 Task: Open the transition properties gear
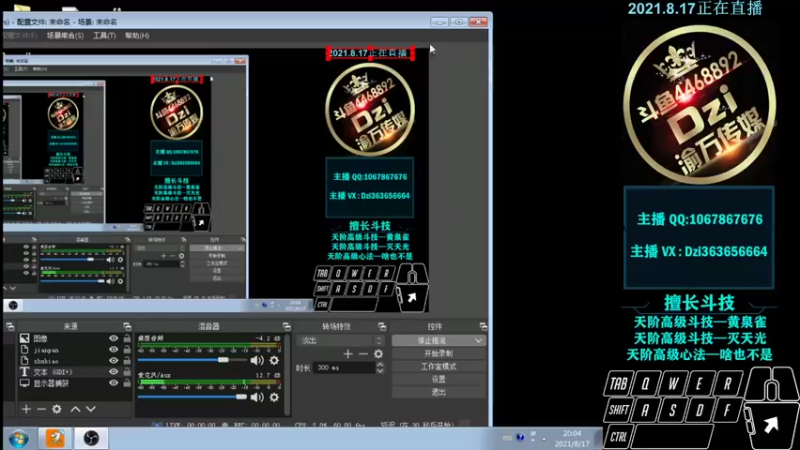click(x=378, y=354)
